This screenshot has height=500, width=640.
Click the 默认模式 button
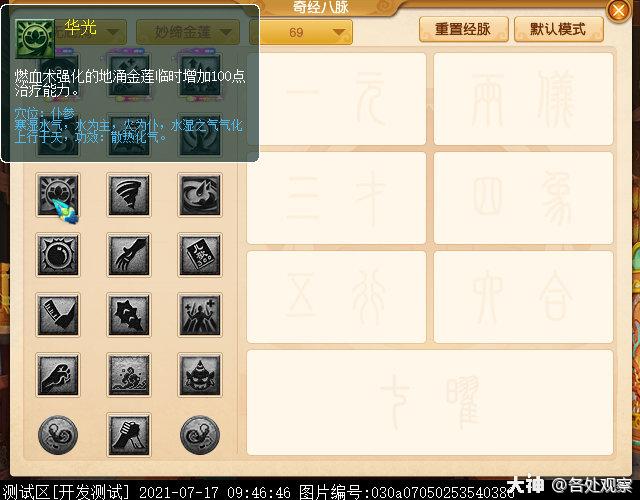pos(558,29)
